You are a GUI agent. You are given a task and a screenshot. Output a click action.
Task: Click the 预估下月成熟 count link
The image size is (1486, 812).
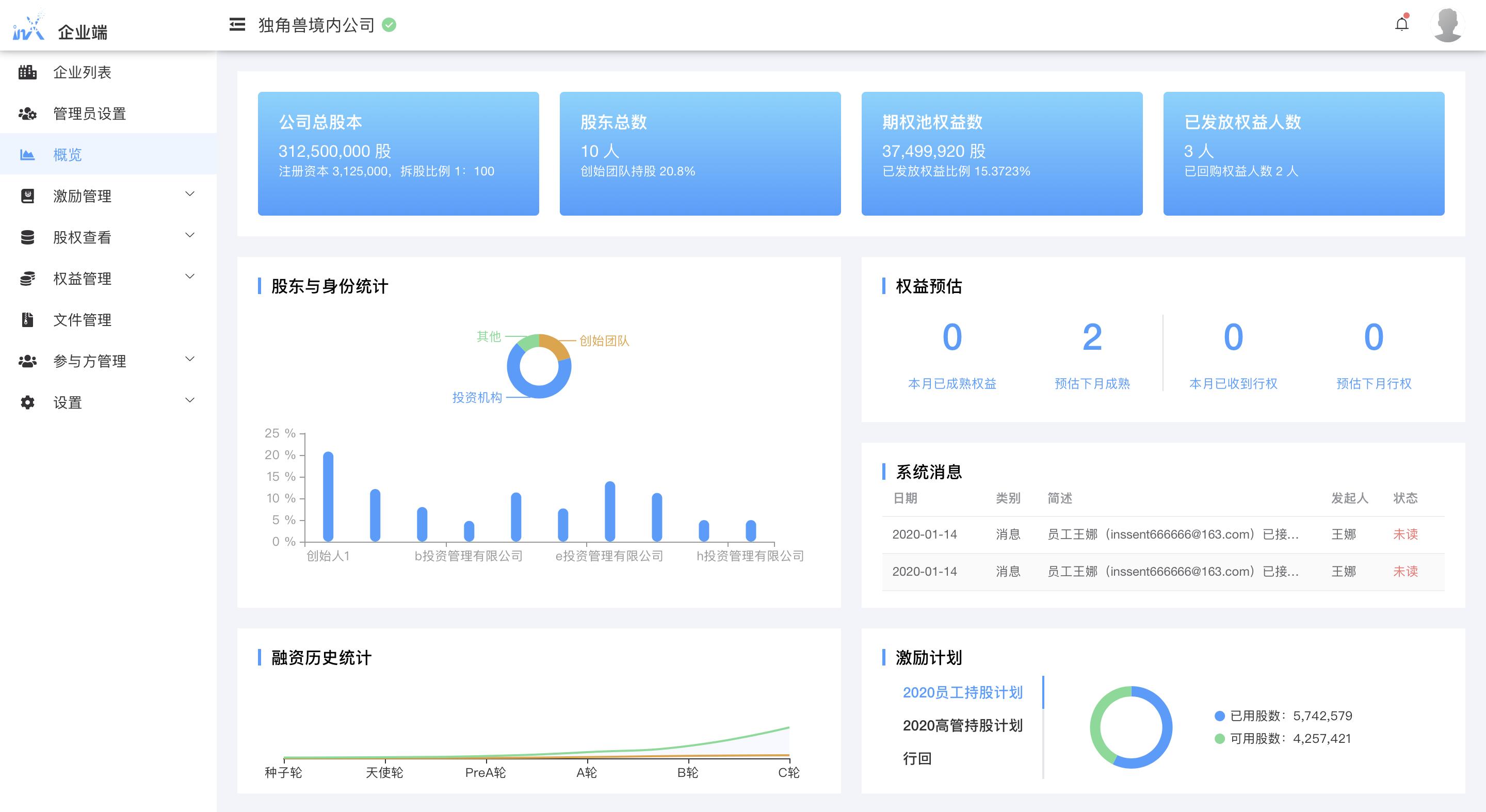pyautogui.click(x=1092, y=337)
